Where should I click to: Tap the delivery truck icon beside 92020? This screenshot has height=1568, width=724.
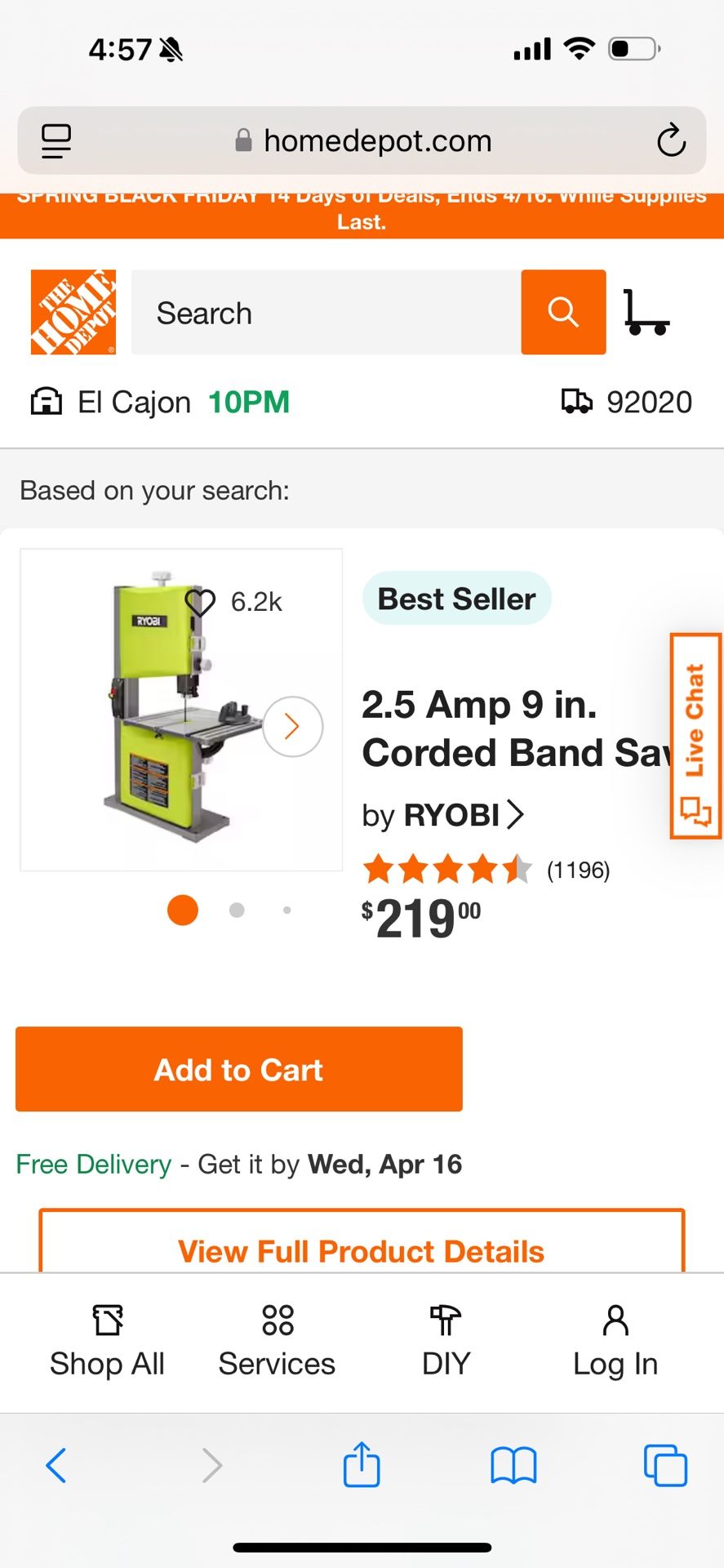point(578,401)
